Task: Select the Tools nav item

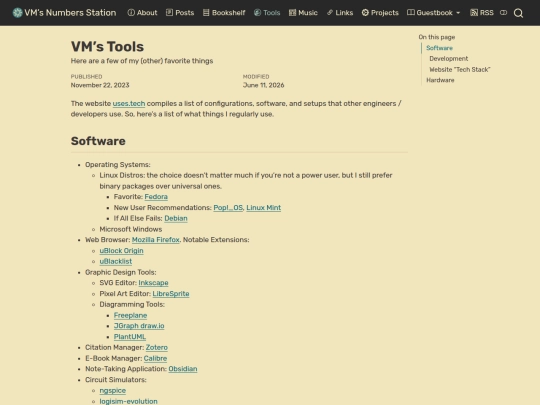Action: [x=267, y=13]
